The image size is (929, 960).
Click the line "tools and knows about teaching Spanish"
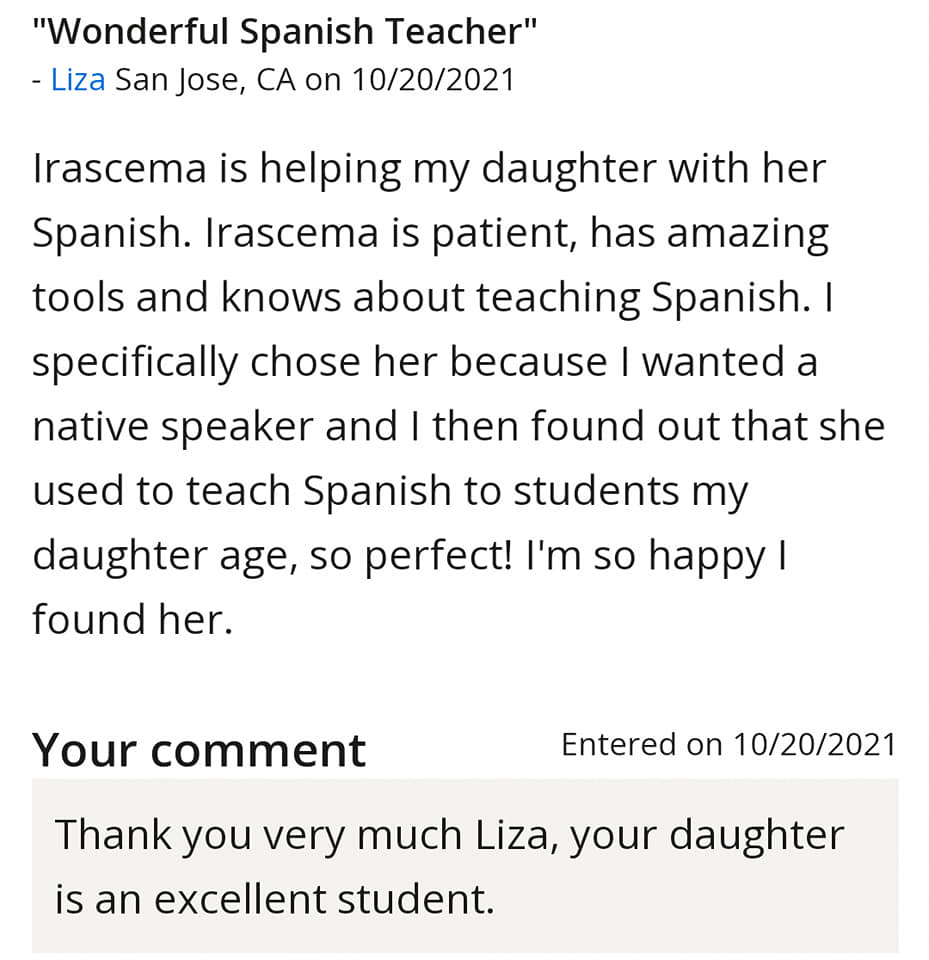coord(433,299)
